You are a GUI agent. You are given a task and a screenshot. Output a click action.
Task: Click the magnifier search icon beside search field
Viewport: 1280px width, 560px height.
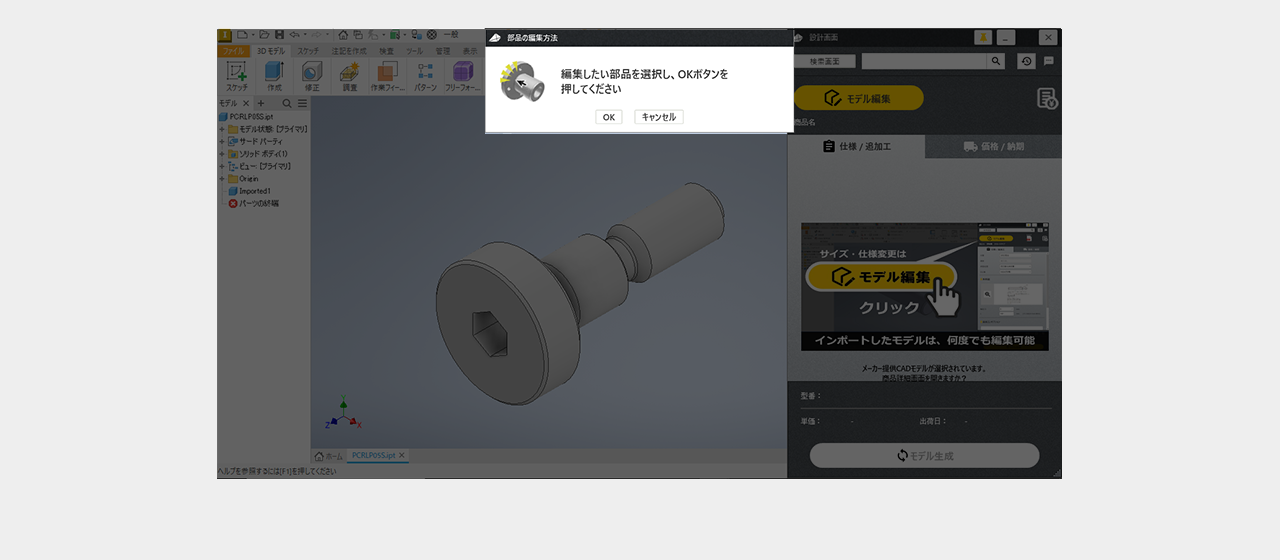pyautogui.click(x=996, y=61)
